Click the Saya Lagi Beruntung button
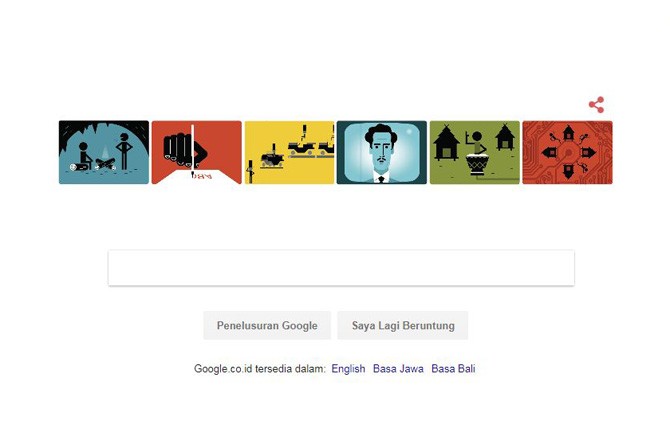The image size is (670, 421). [403, 325]
